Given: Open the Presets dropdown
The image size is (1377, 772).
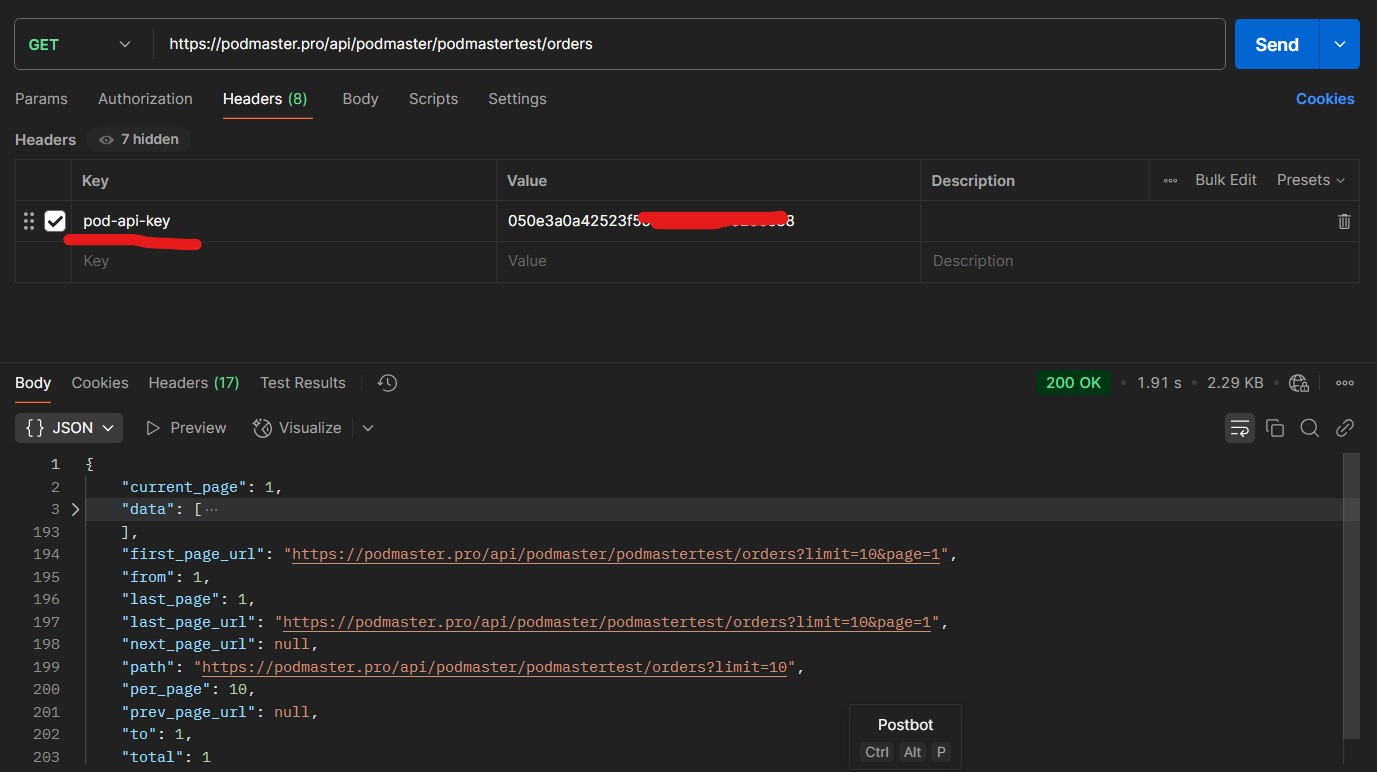Looking at the screenshot, I should click(1311, 180).
